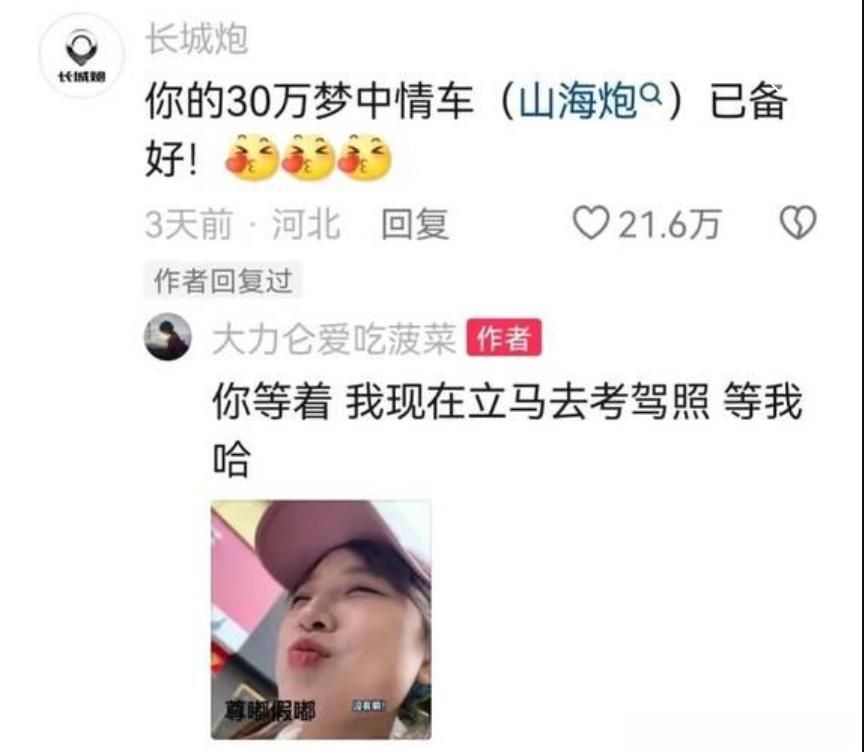This screenshot has height=752, width=864.
Task: Click the 大力仑爱吃菠菜 username
Action: 334,339
